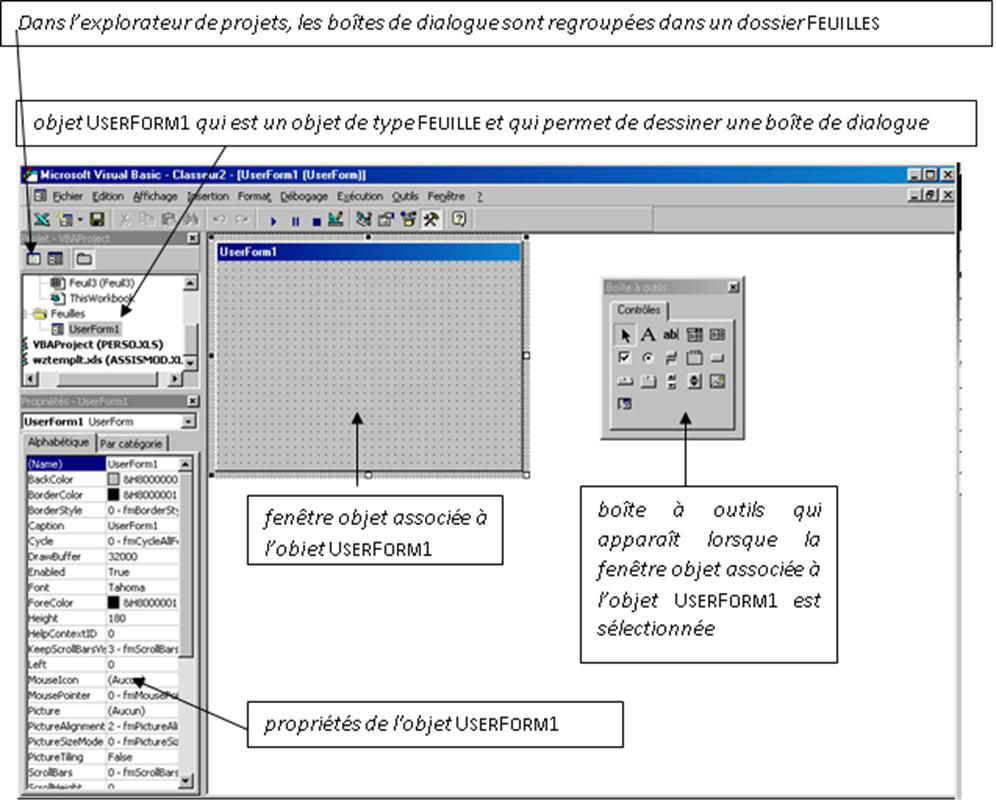
Task: Select the CommandButton control in the toolbox
Action: tap(717, 358)
